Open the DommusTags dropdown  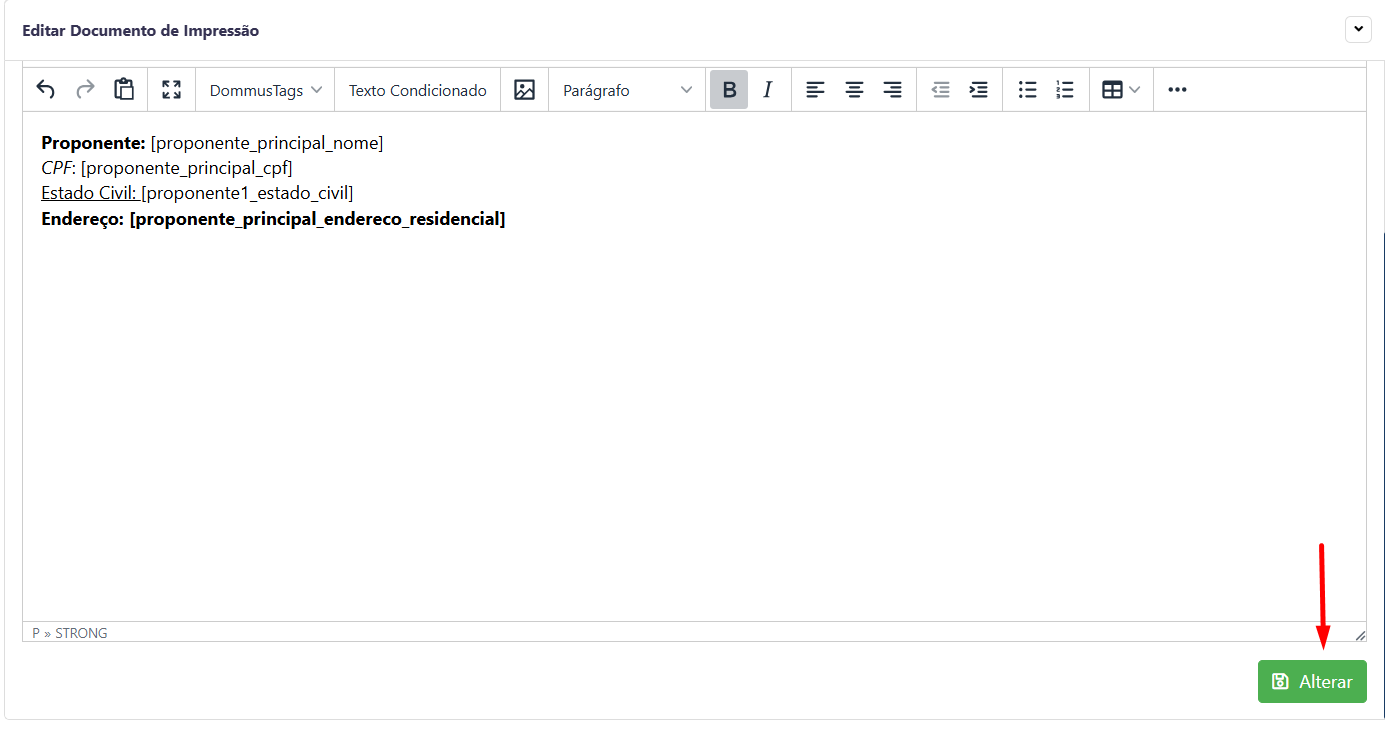265,90
